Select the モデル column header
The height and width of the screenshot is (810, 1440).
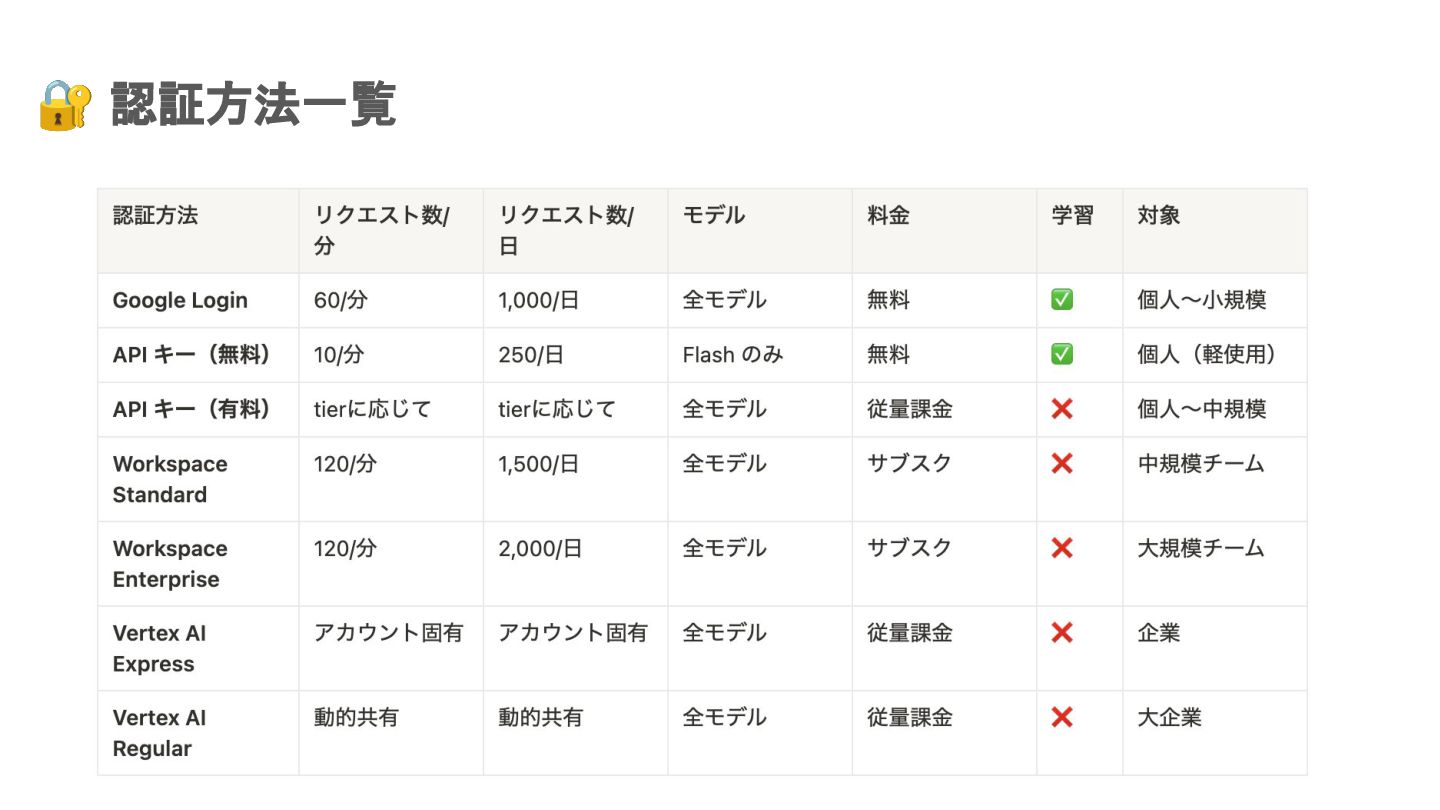[760, 230]
